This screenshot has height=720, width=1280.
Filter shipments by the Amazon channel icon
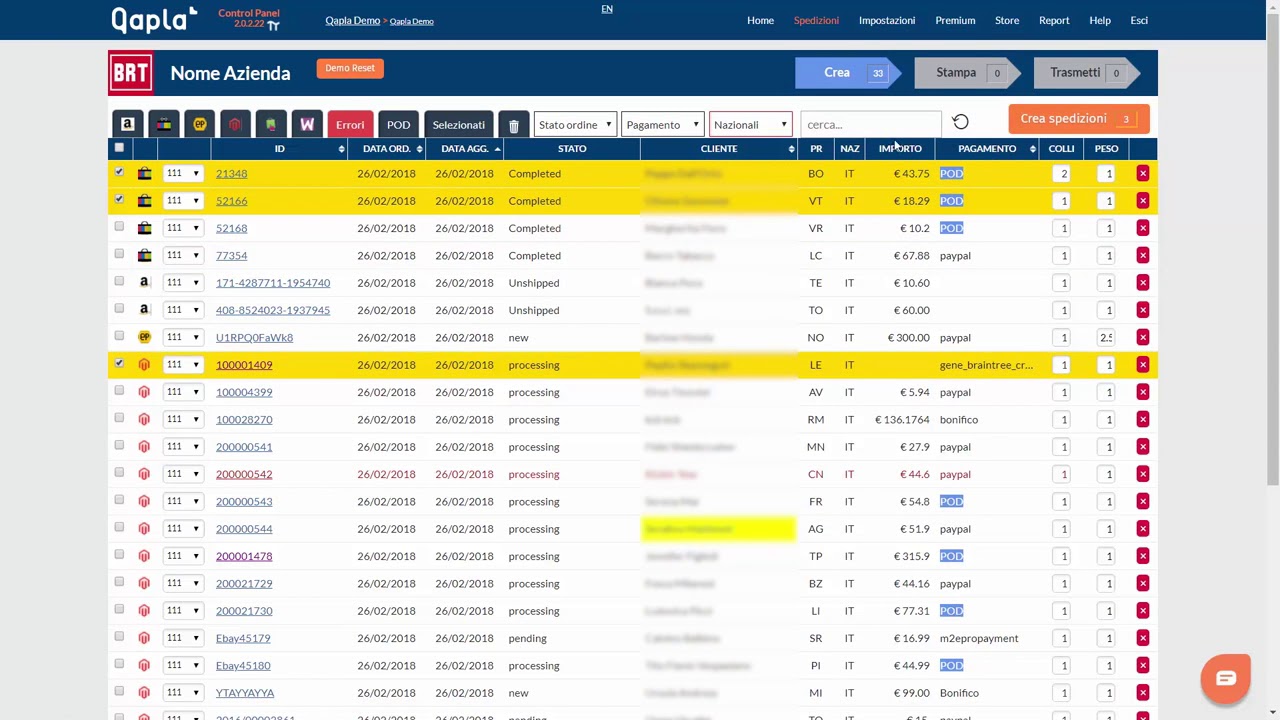(127, 124)
